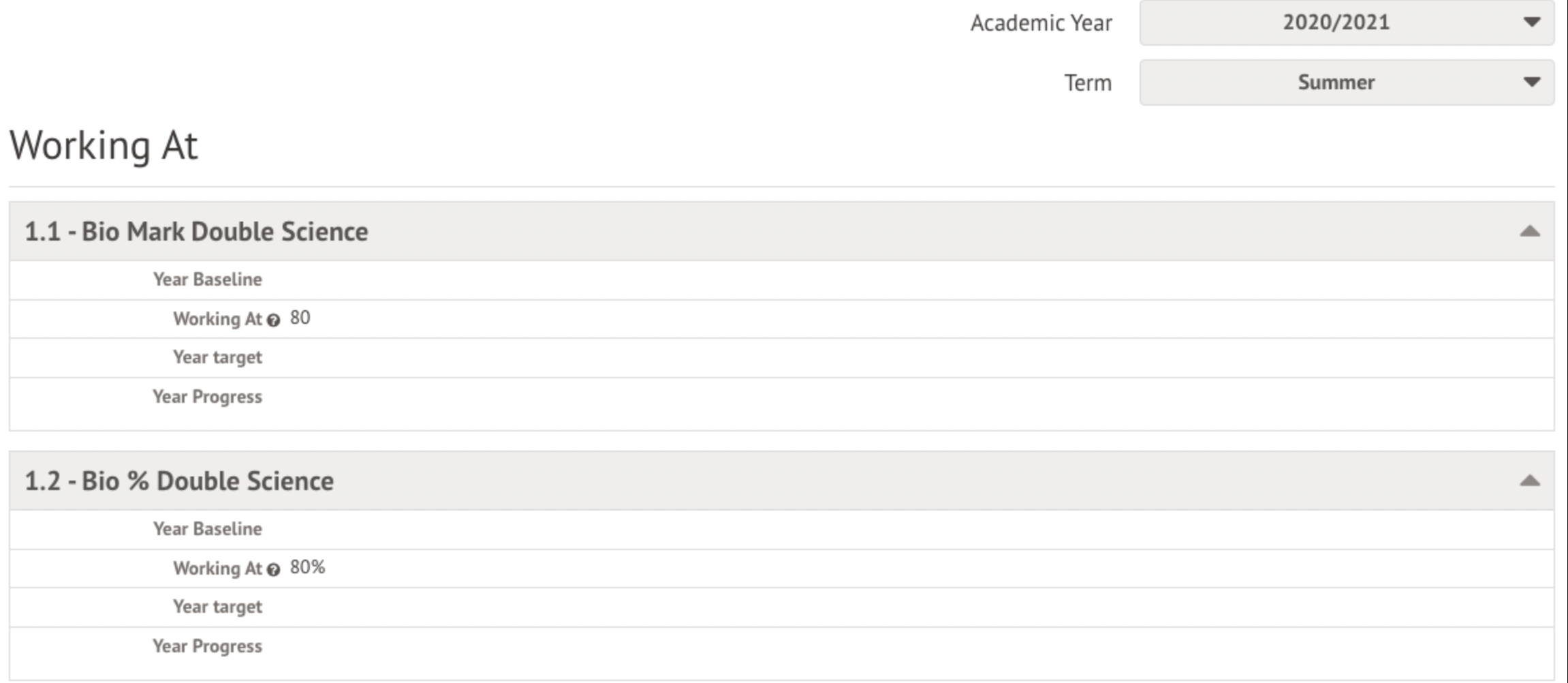Click Year Progress in Bio % section
This screenshot has width=1568, height=683.
[207, 646]
